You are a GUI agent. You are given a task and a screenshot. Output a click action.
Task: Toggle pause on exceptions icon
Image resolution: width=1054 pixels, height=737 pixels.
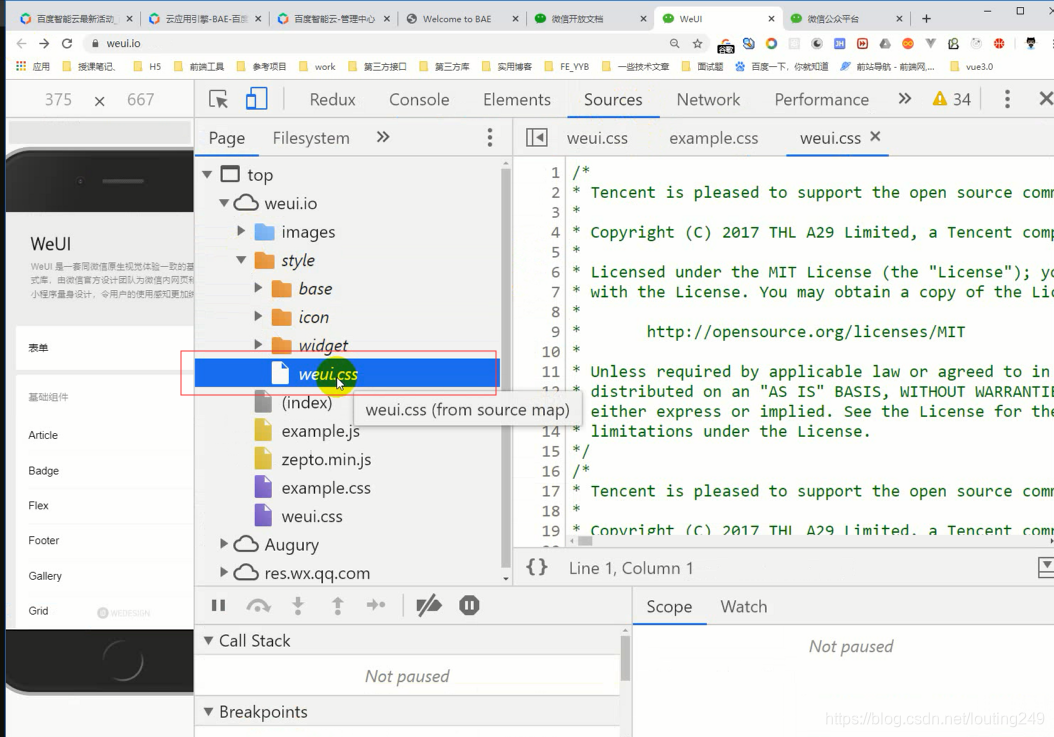tap(469, 606)
